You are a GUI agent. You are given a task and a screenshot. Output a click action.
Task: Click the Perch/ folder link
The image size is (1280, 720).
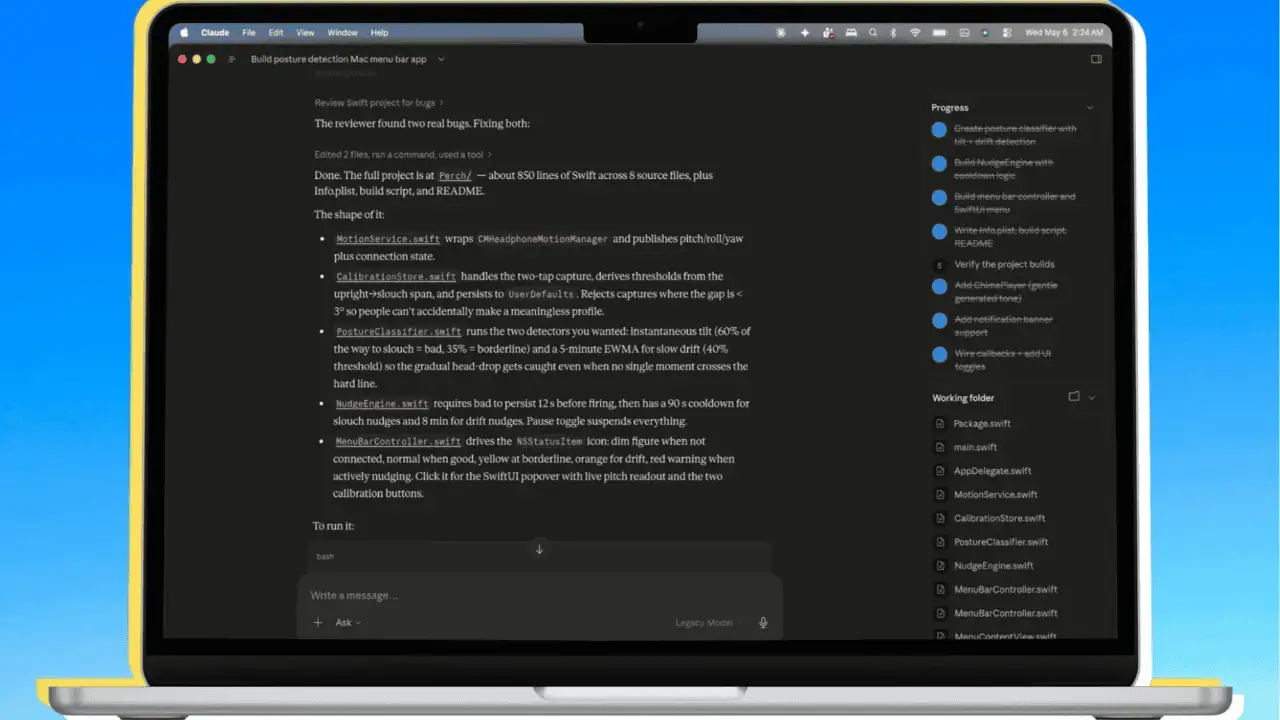(x=455, y=175)
